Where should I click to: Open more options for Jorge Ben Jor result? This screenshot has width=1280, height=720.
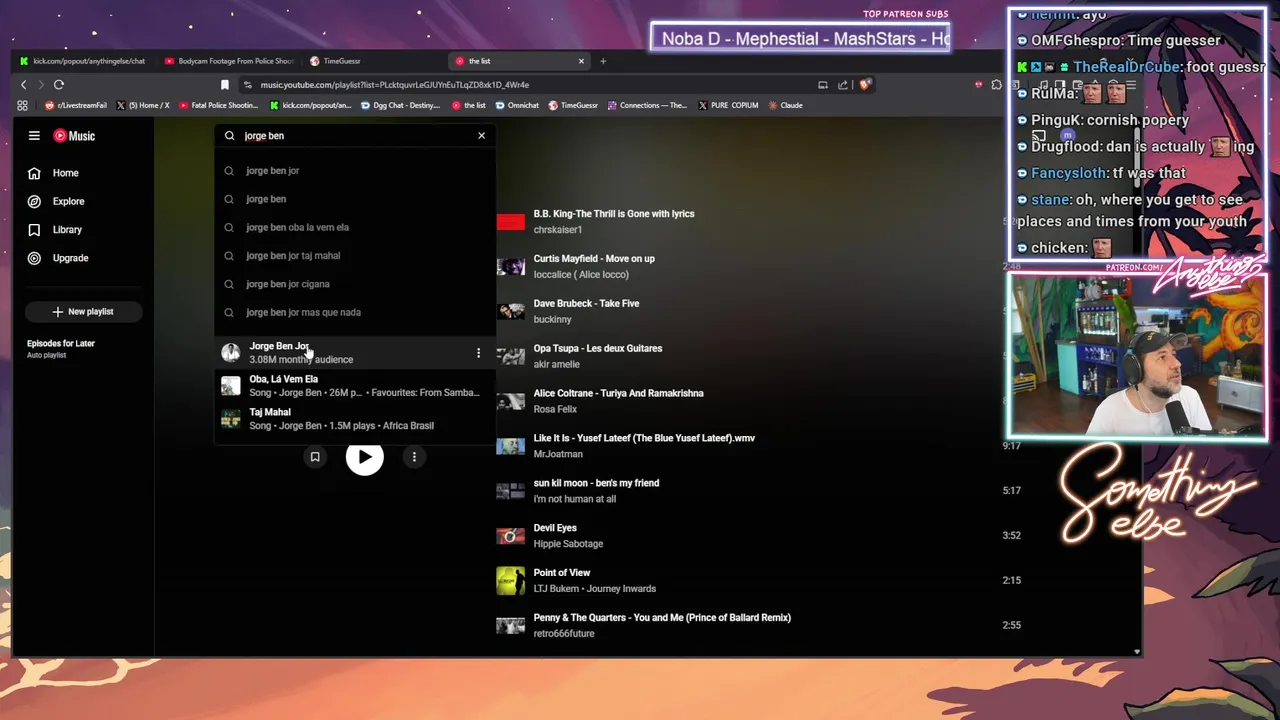(x=478, y=353)
